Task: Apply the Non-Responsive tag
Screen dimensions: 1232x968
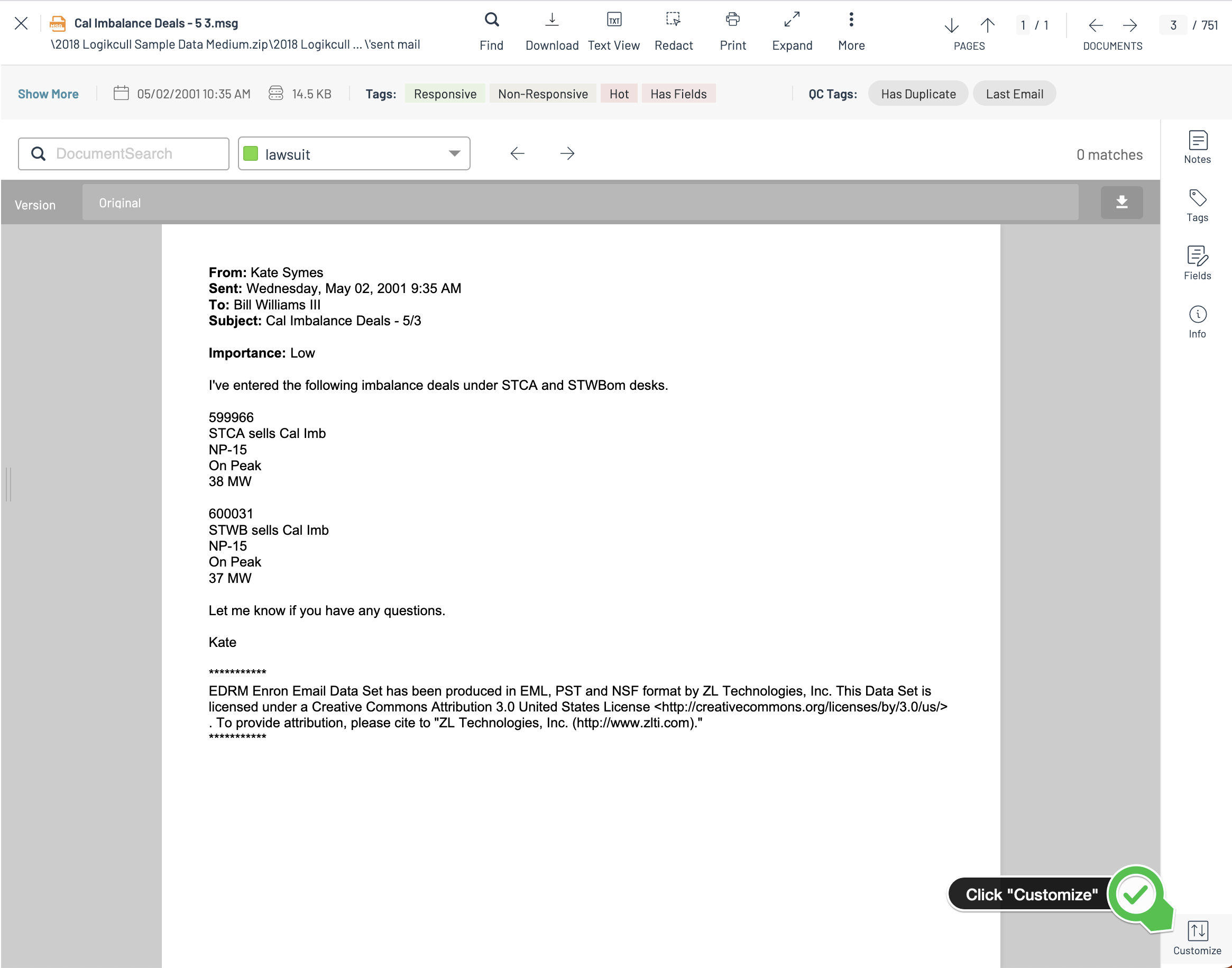Action: [543, 94]
